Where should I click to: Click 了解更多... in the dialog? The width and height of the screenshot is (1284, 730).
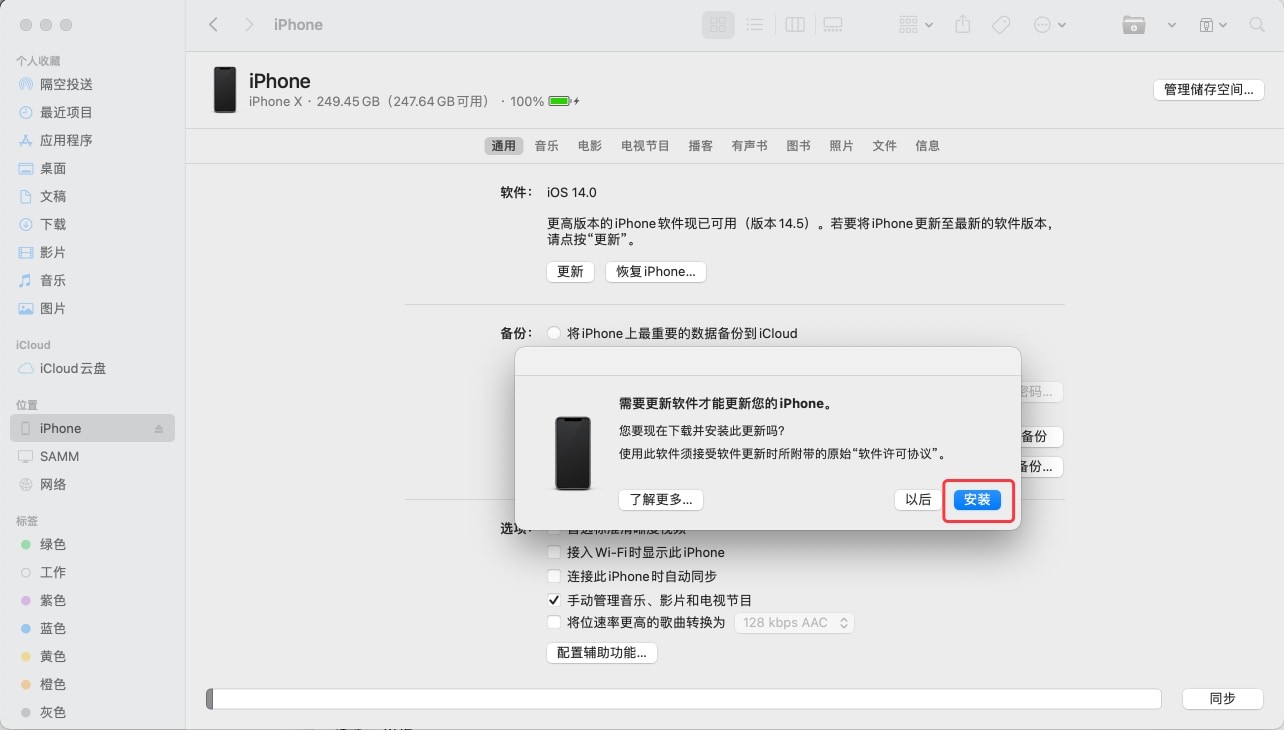[661, 500]
